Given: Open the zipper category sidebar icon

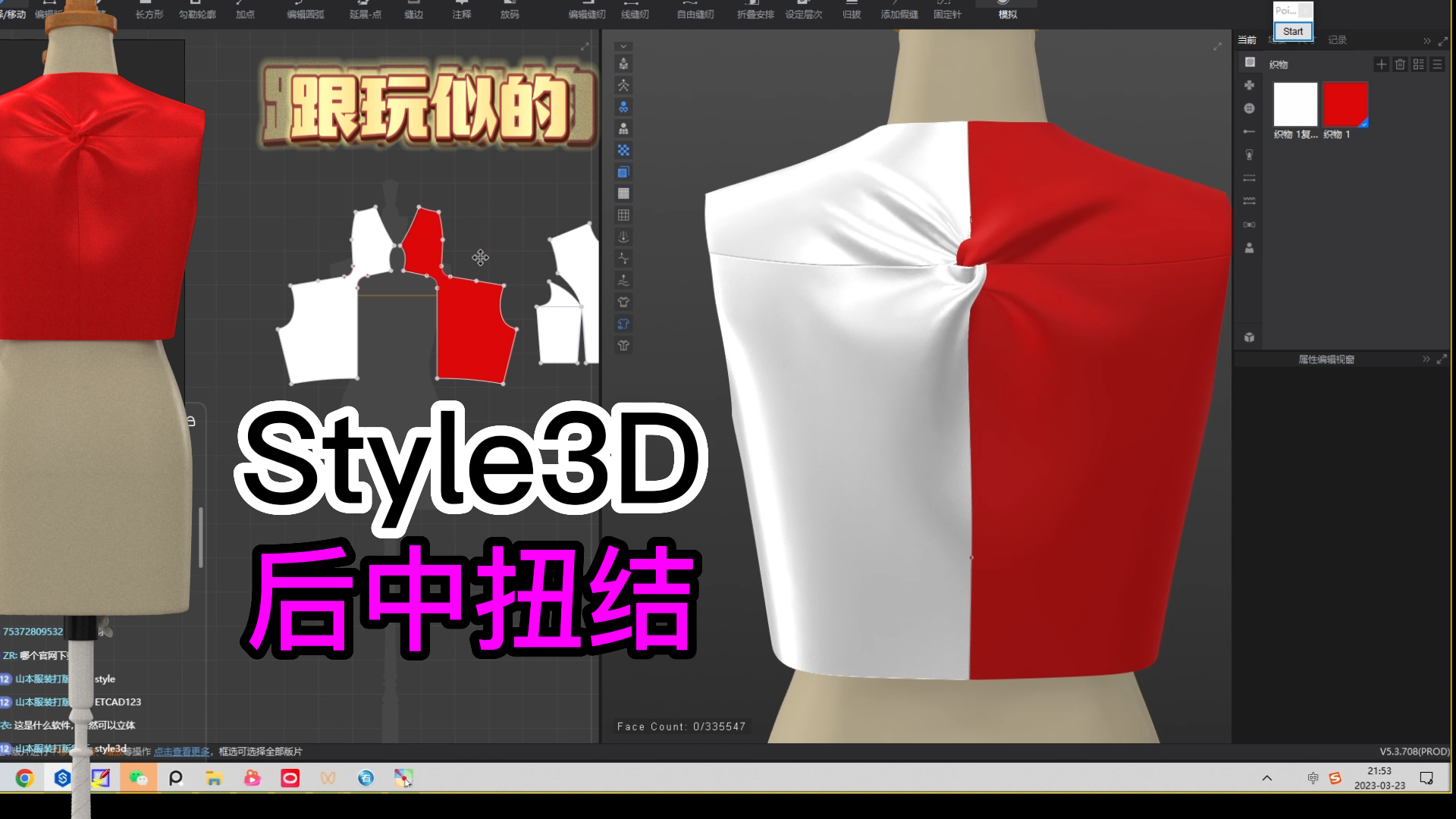Looking at the screenshot, I should pyautogui.click(x=1249, y=155).
